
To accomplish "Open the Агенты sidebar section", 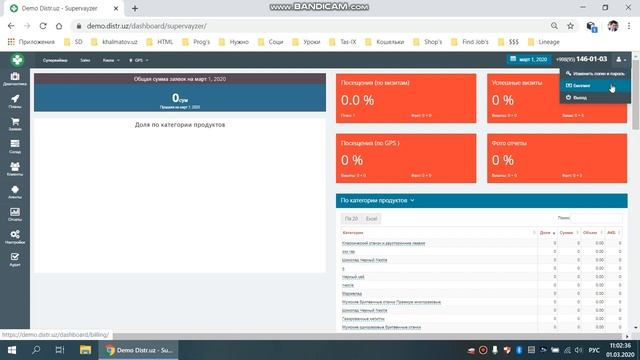I will [15, 192].
